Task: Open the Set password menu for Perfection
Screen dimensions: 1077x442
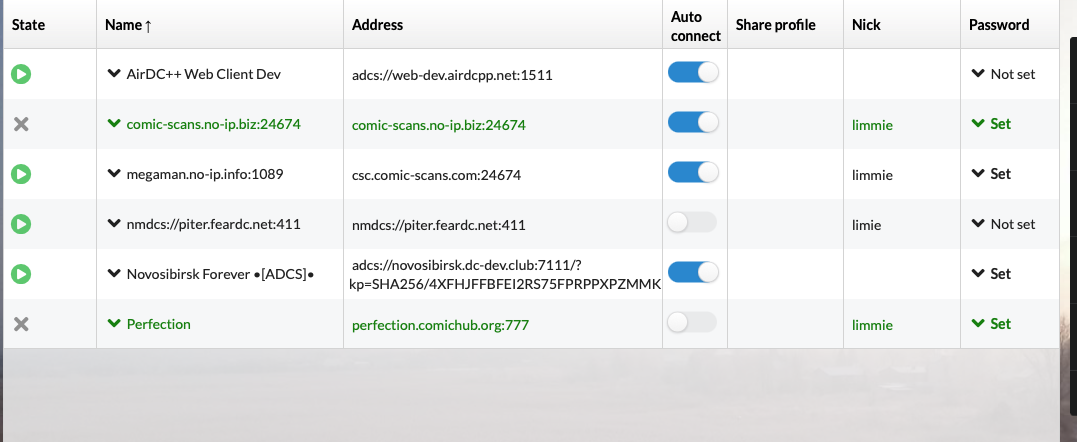Action: (x=991, y=324)
